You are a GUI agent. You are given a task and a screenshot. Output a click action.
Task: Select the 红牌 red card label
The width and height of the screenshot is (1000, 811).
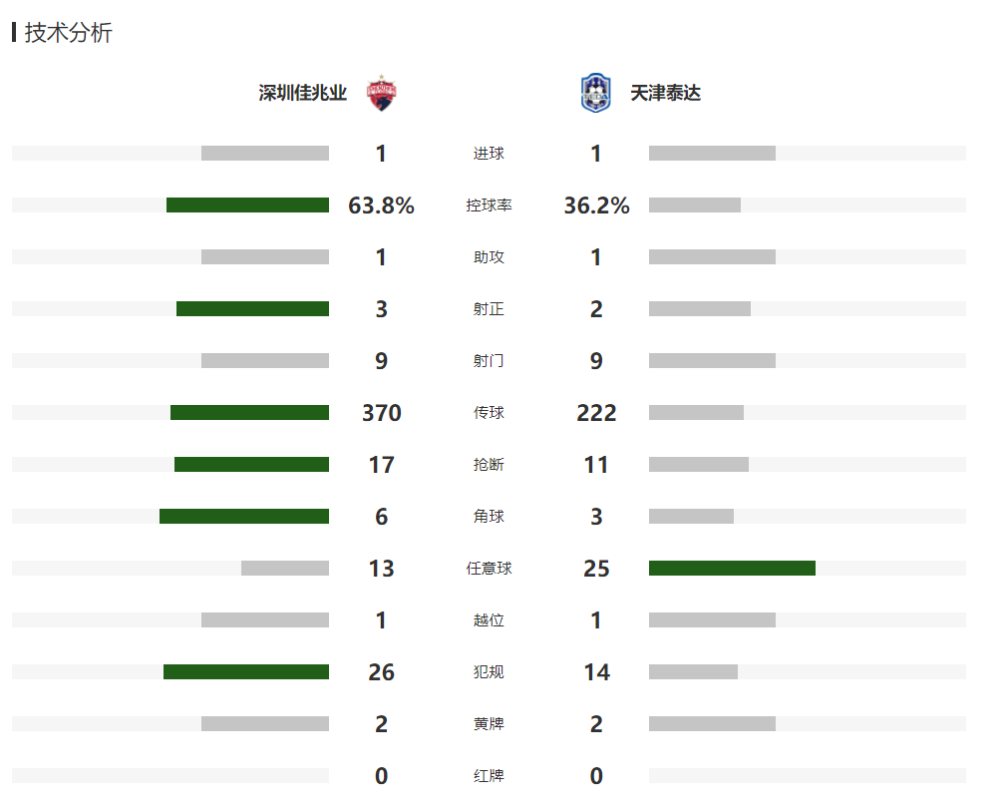click(x=489, y=776)
